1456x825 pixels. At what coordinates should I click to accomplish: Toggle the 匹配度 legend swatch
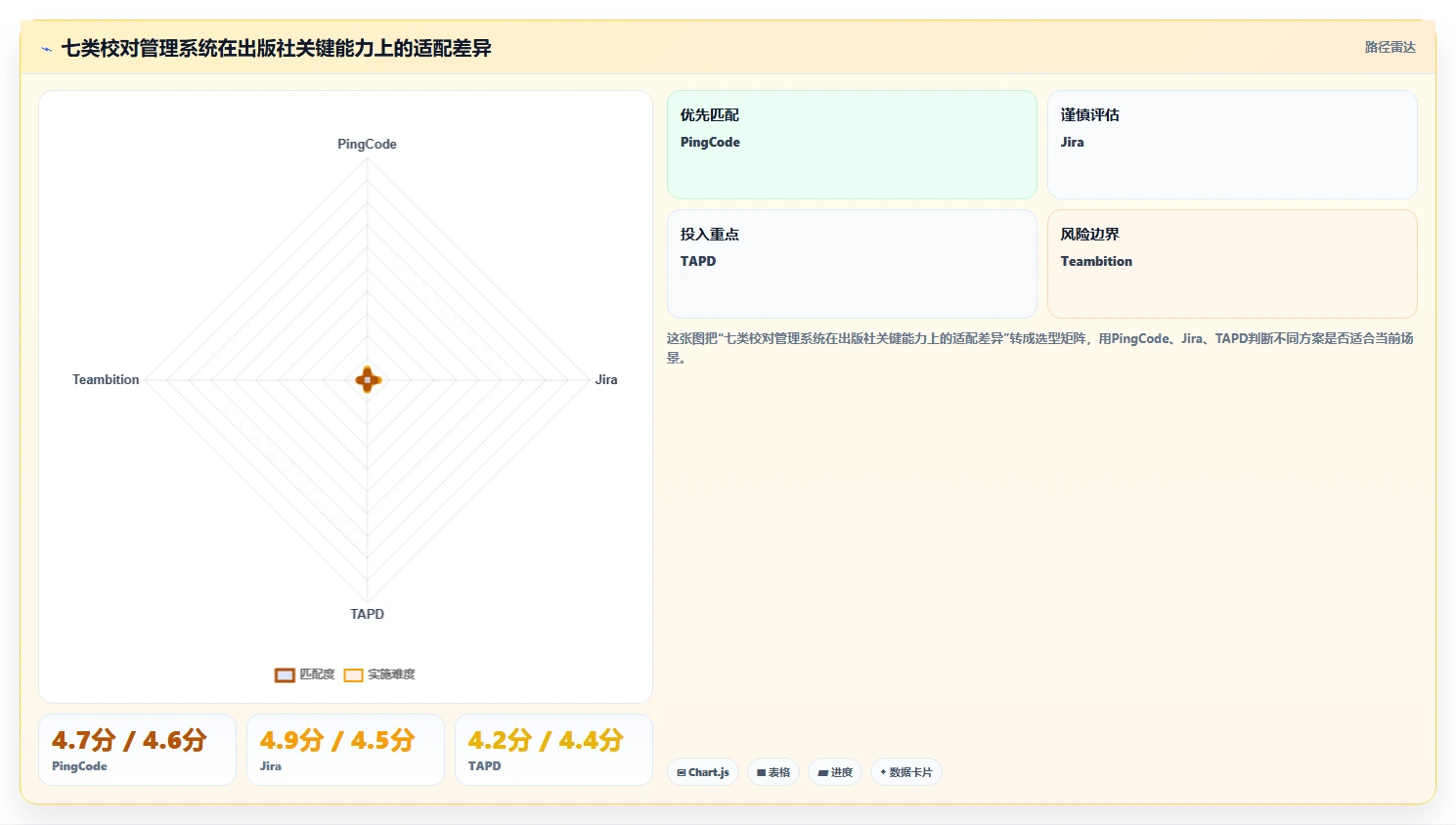[x=285, y=674]
